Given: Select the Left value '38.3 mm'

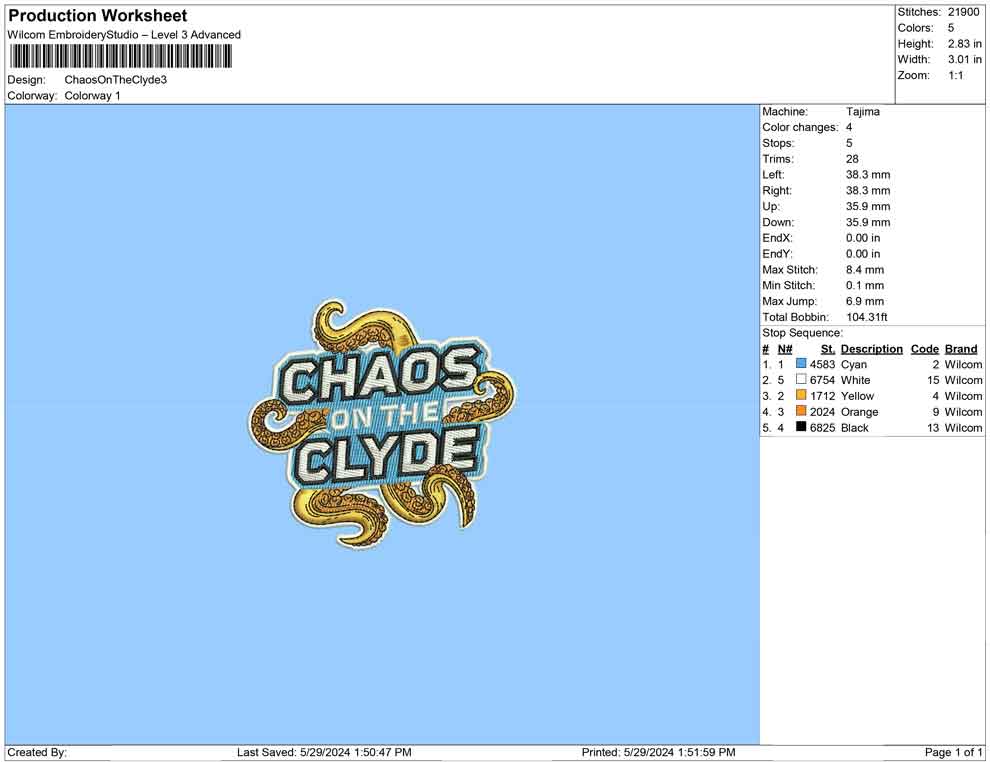Looking at the screenshot, I should click(x=868, y=175).
